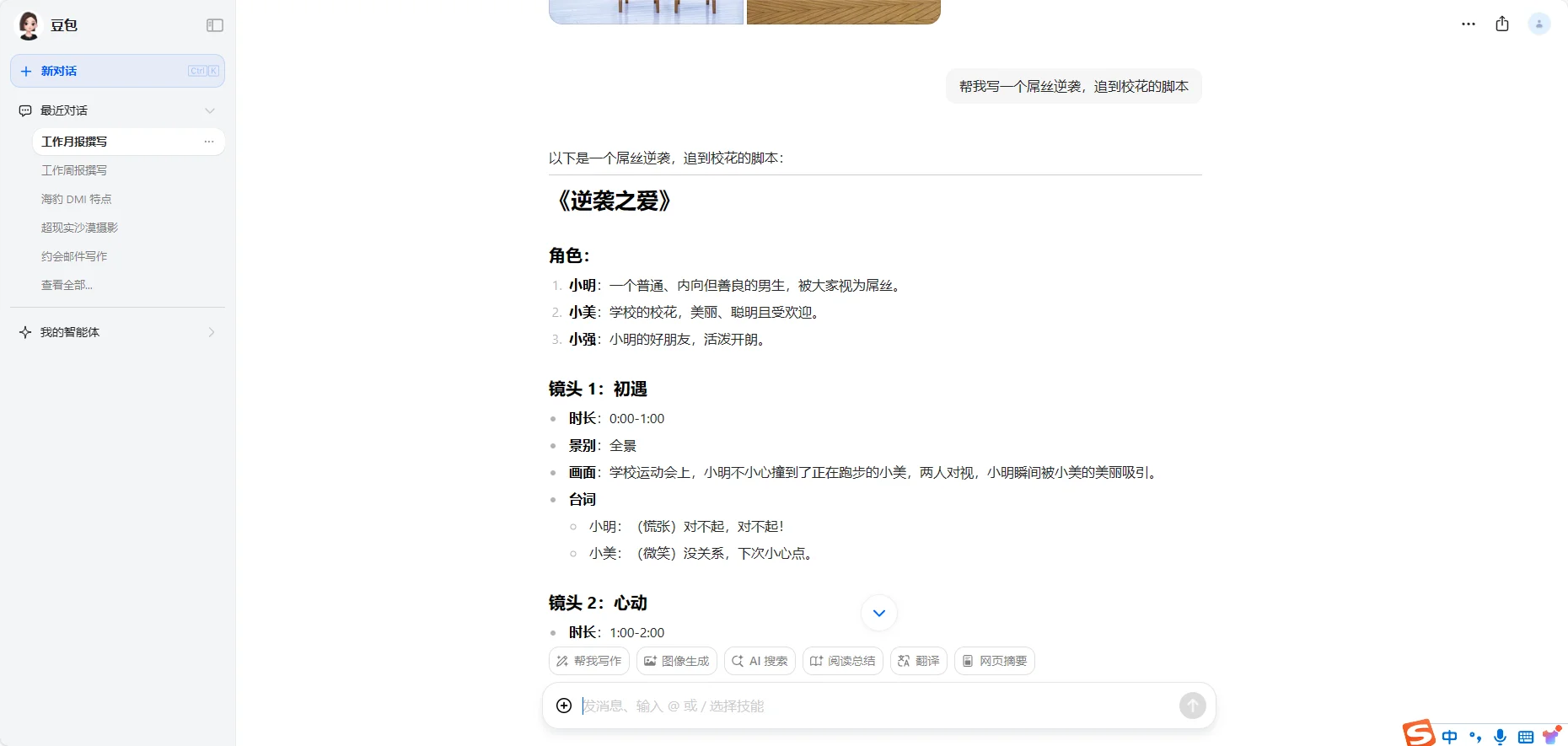Click the share conversation icon
This screenshot has height=746, width=1568.
1502,24
